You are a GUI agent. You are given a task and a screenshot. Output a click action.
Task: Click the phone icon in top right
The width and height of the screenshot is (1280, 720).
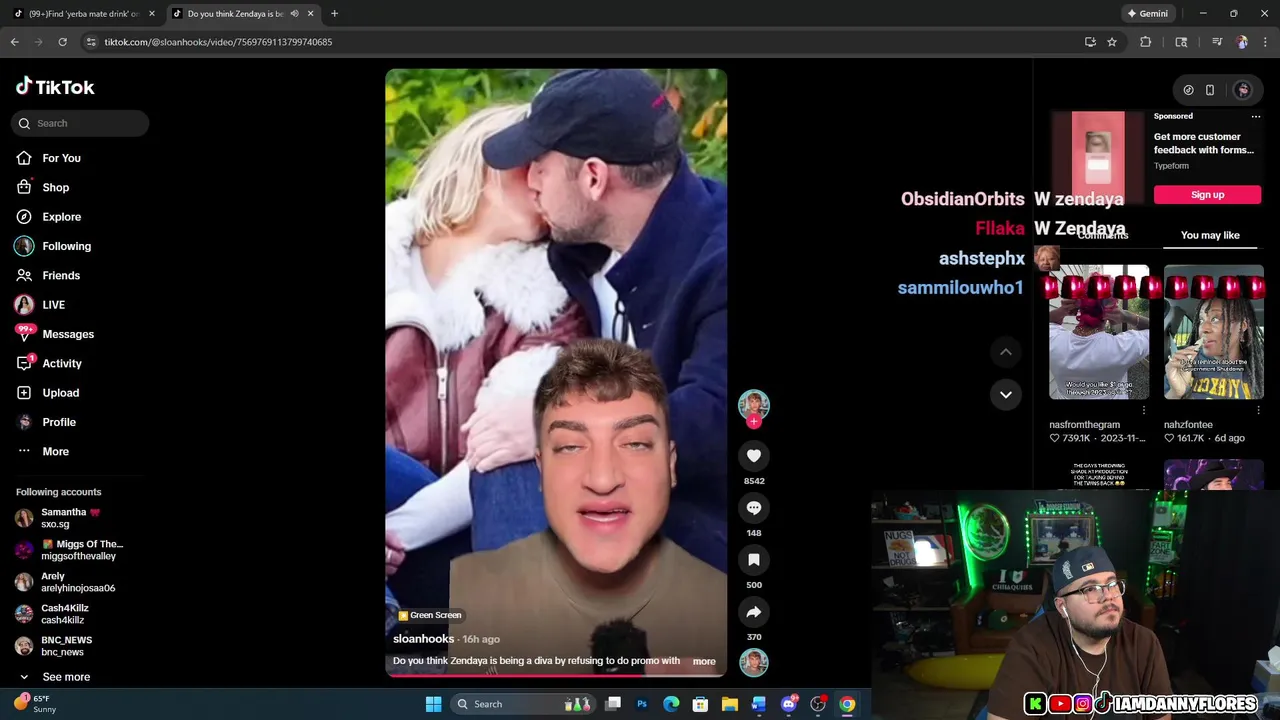tap(1210, 90)
